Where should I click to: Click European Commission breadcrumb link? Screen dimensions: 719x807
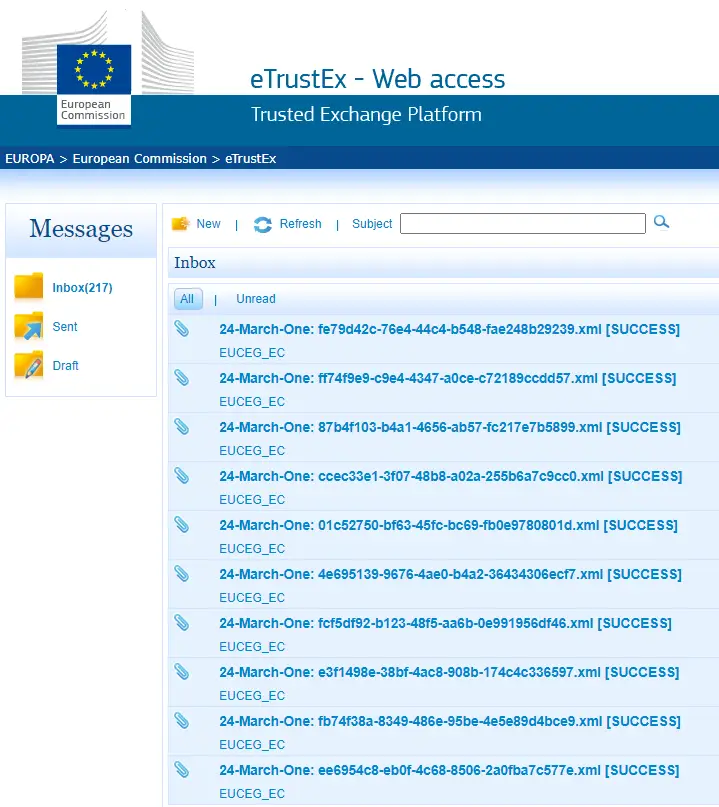coord(139,159)
